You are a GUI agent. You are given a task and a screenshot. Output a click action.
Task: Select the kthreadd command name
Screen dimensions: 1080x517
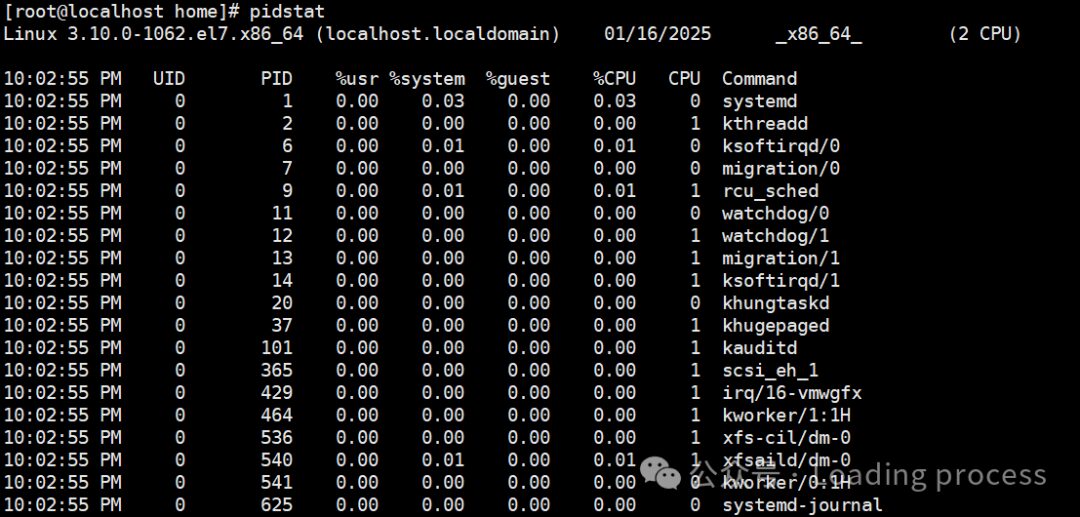765,124
